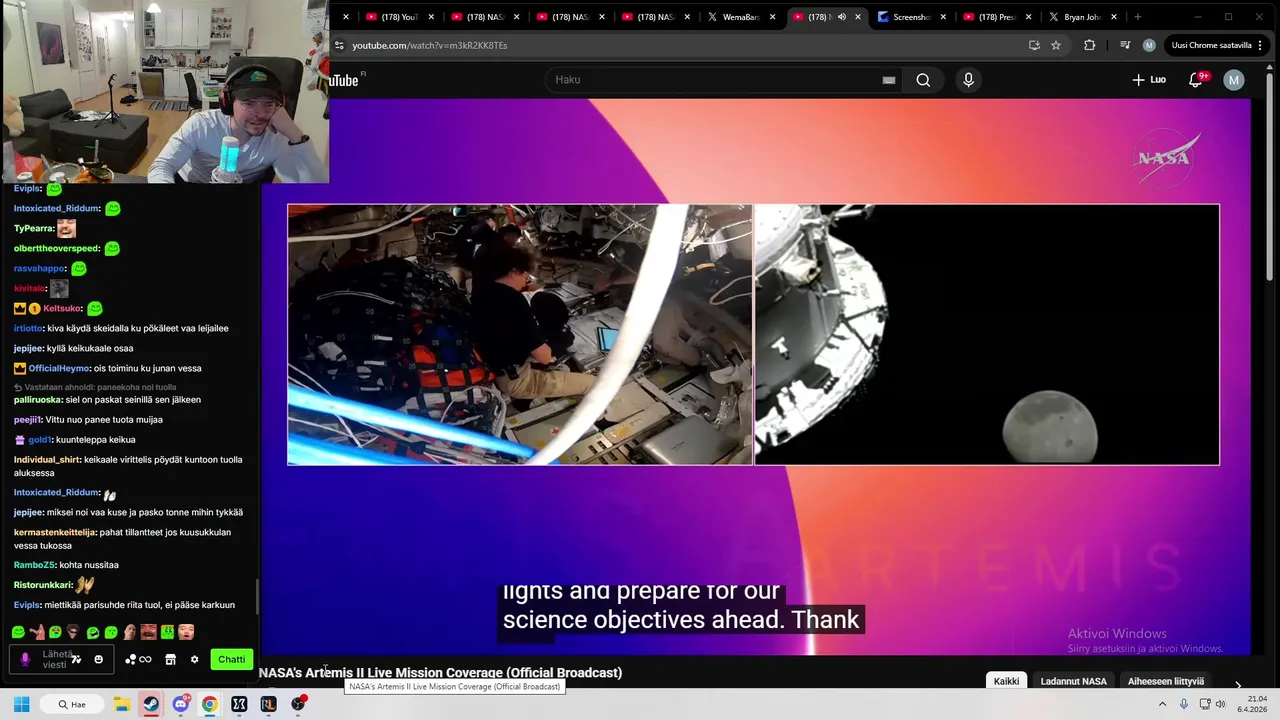This screenshot has width=1280, height=720.
Task: Switch to the Bryan John X tab
Action: coord(1081,17)
